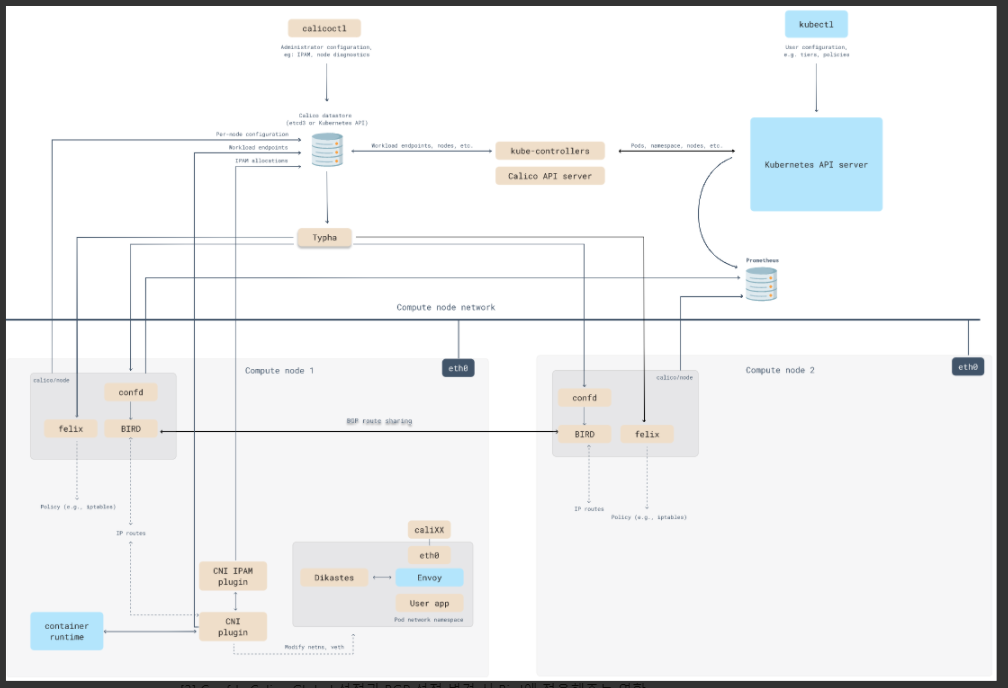Select confd in Compute node 1
1008x688 pixels.
point(130,392)
